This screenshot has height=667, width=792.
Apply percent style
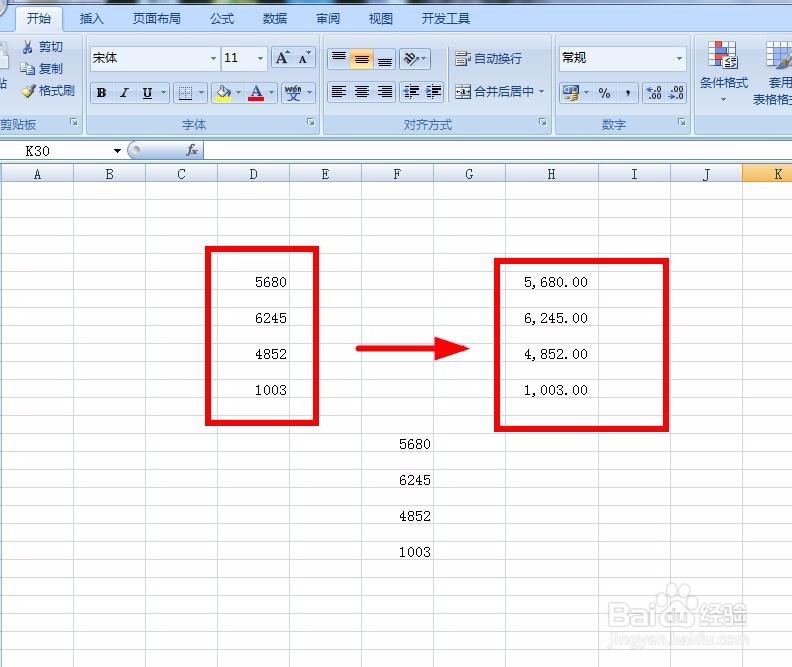(604, 93)
